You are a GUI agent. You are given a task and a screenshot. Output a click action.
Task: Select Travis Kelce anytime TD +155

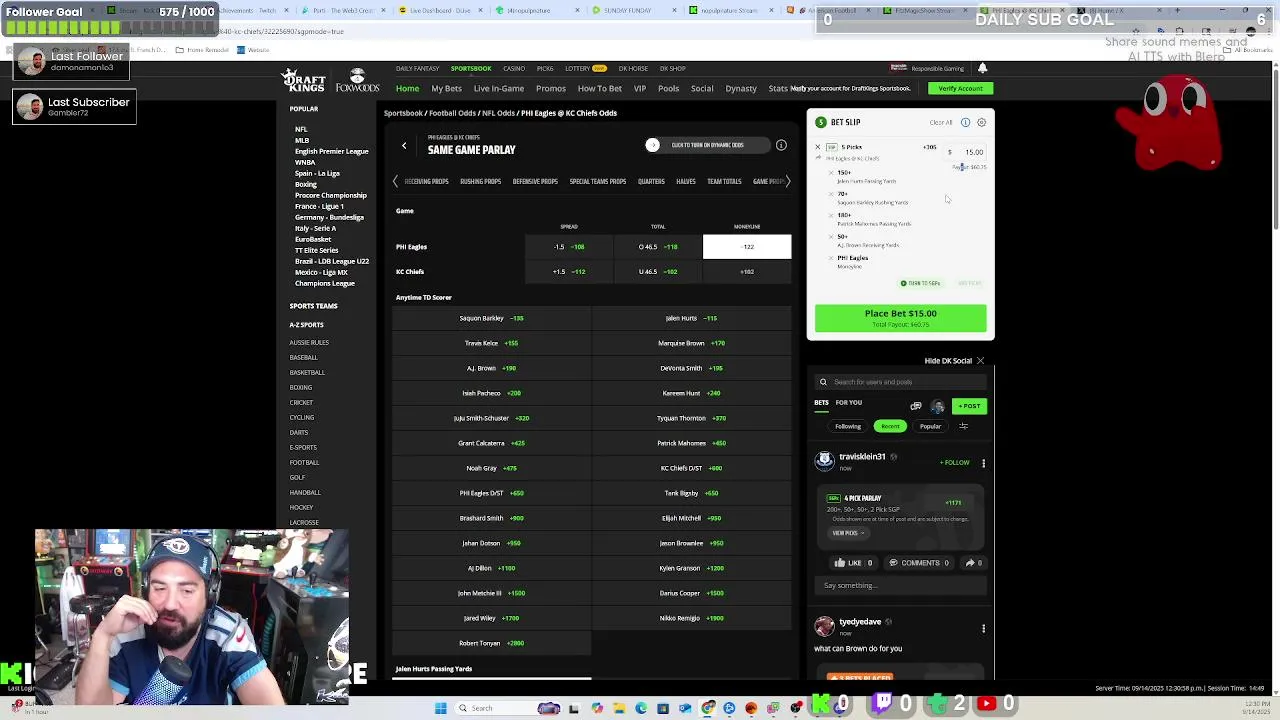[x=492, y=343]
